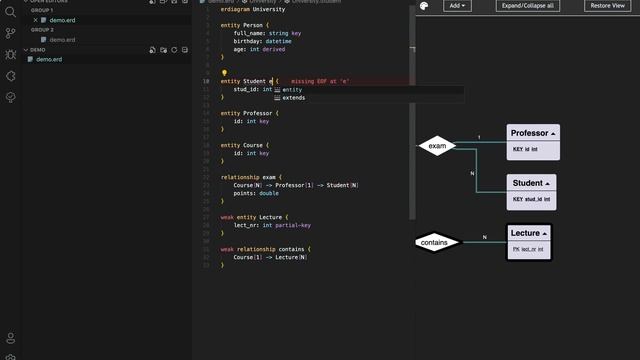This screenshot has height=360, width=640.
Task: Open the Accounts menu icon
Action: coord(10,338)
